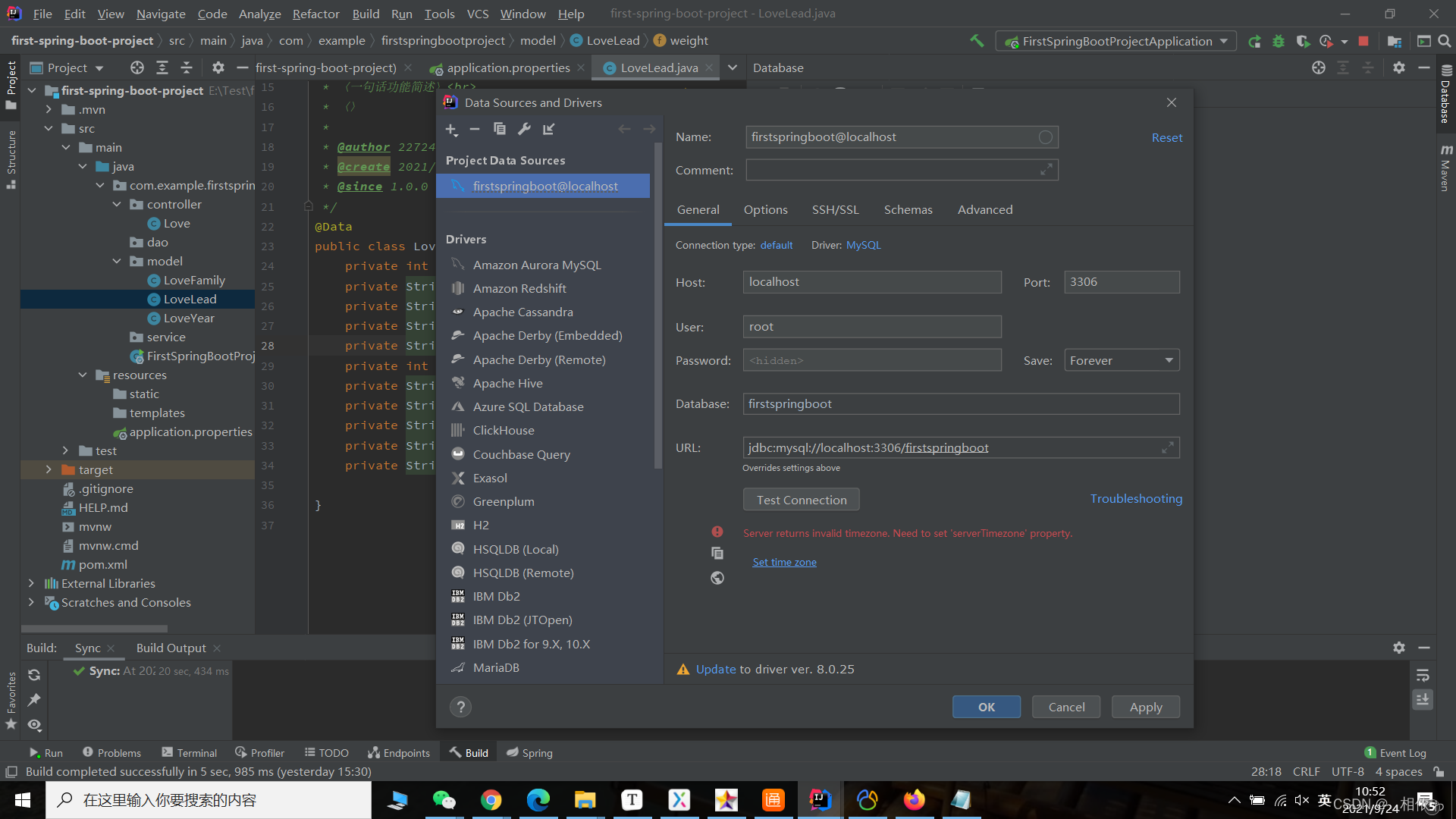Confirm dialog with OK button
Image resolution: width=1456 pixels, height=819 pixels.
(x=986, y=708)
